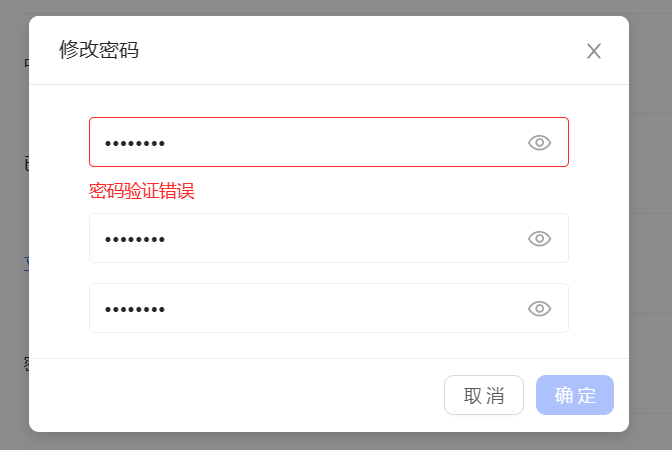Click the 取消 button
This screenshot has height=450, width=672.
[x=484, y=395]
